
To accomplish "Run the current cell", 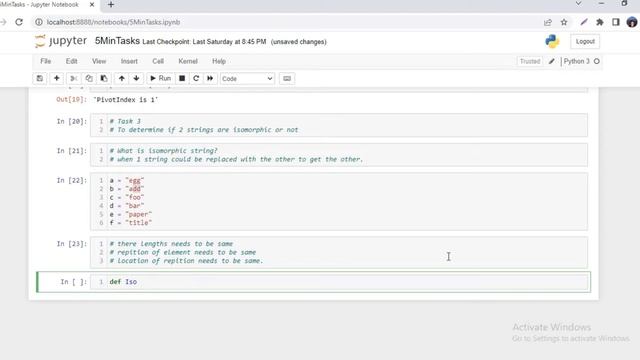I will 160,78.
